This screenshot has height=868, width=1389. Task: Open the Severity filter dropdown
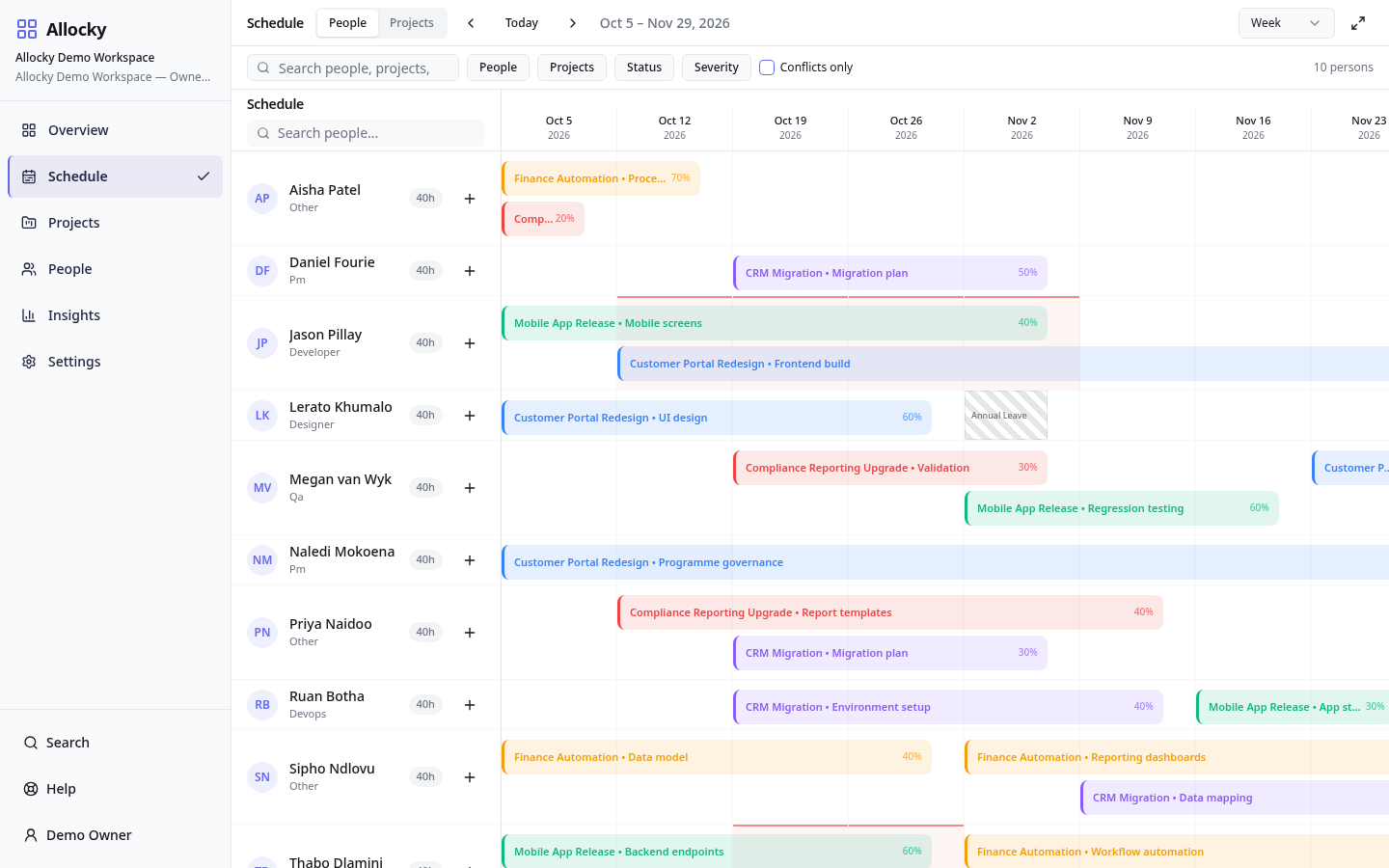717,68
